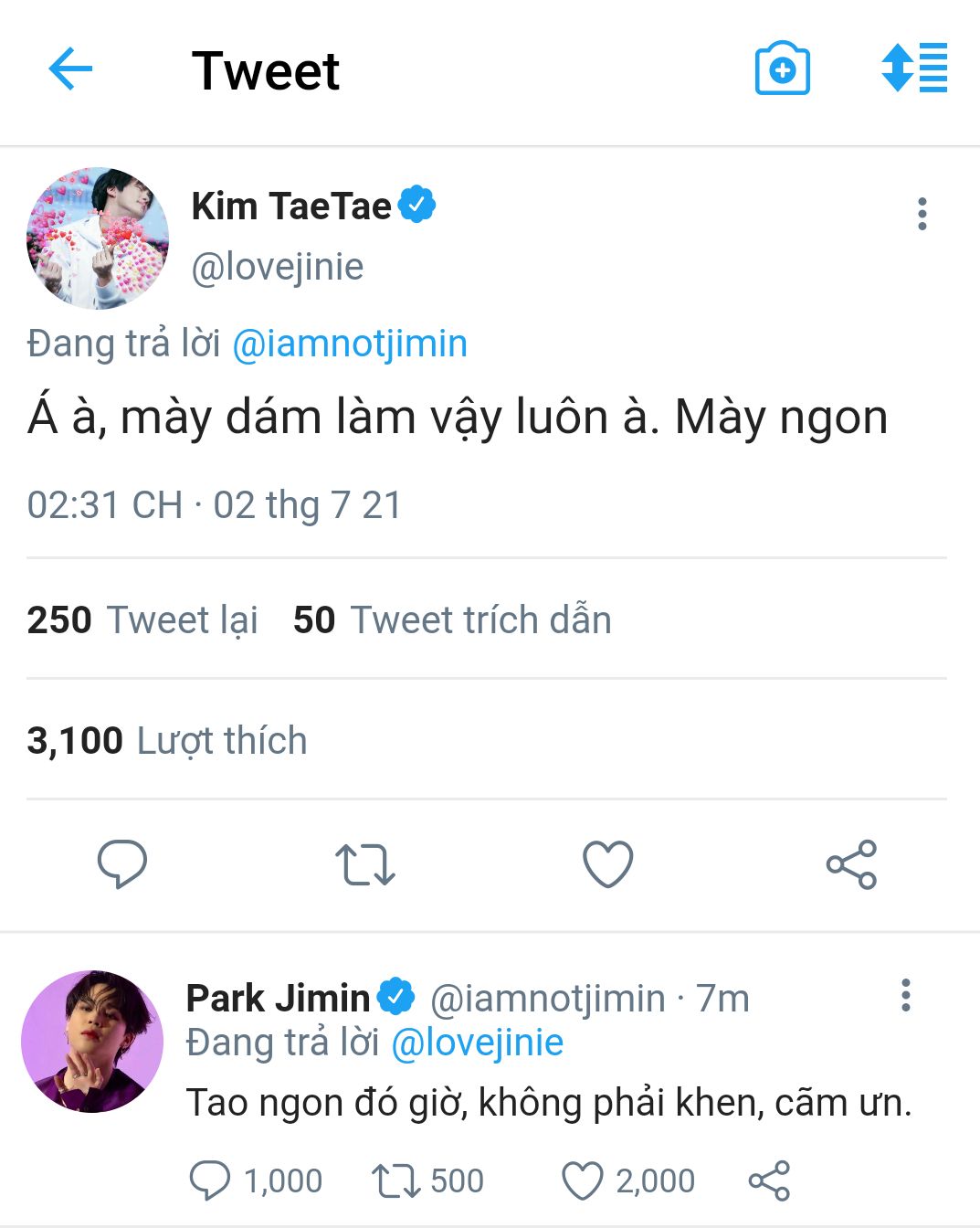This screenshot has height=1228, width=980.
Task: Like Park Jimin's reply with 2,000 likes
Action: (582, 1180)
